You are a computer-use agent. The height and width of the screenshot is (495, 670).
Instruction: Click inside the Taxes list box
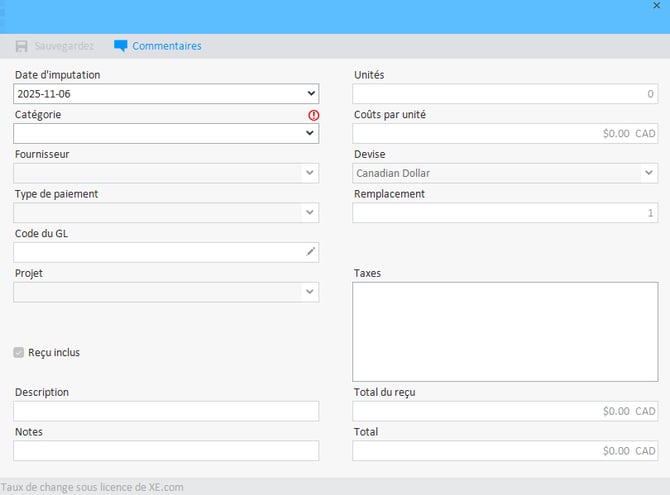coord(505,331)
